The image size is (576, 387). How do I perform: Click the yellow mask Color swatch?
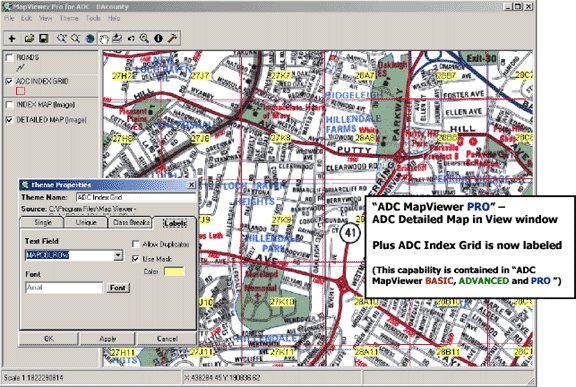coord(174,271)
